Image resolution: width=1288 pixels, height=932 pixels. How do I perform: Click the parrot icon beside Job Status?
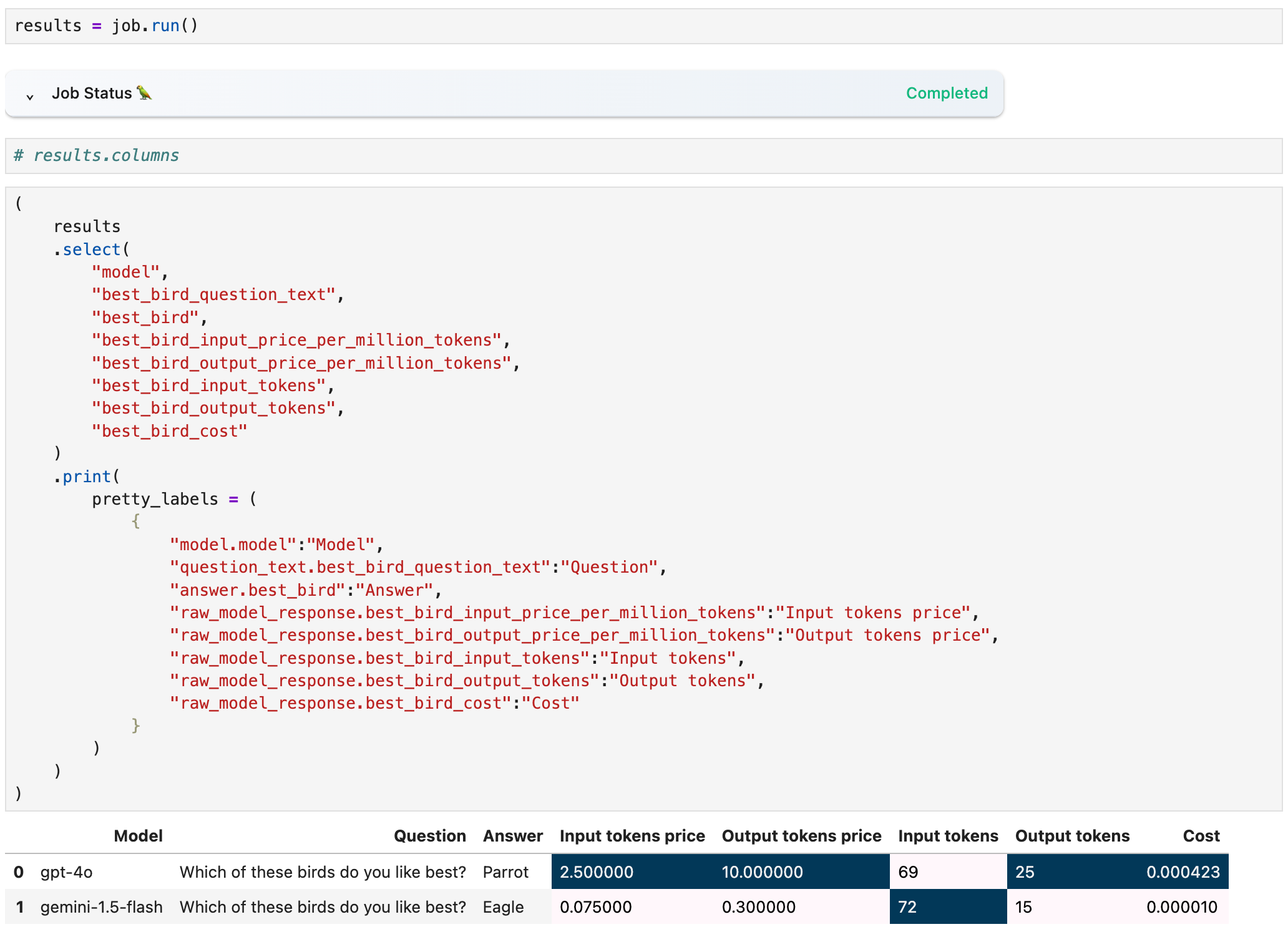pyautogui.click(x=144, y=93)
